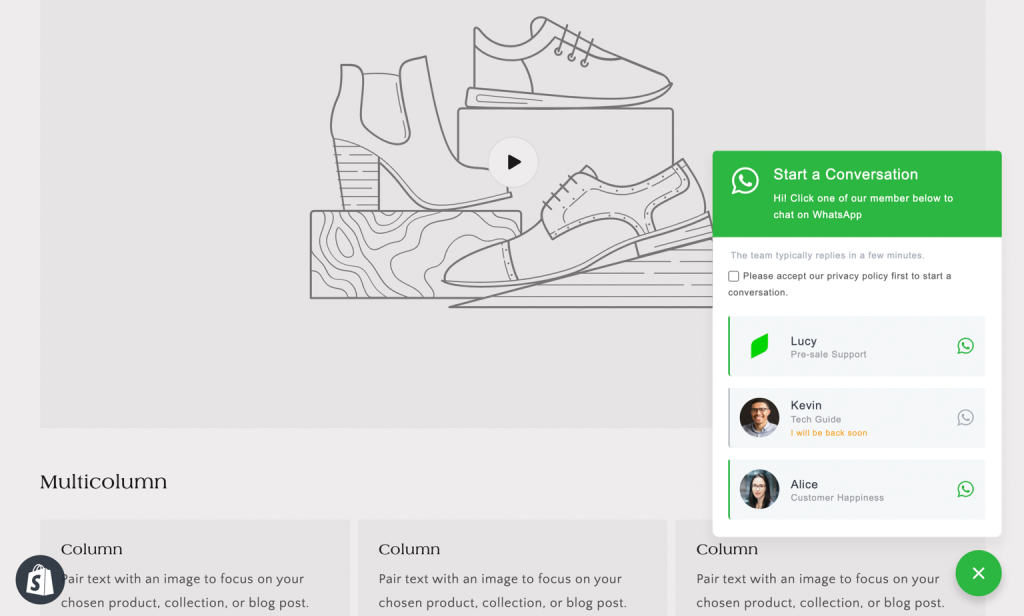Click the middle Column heading

tap(409, 549)
